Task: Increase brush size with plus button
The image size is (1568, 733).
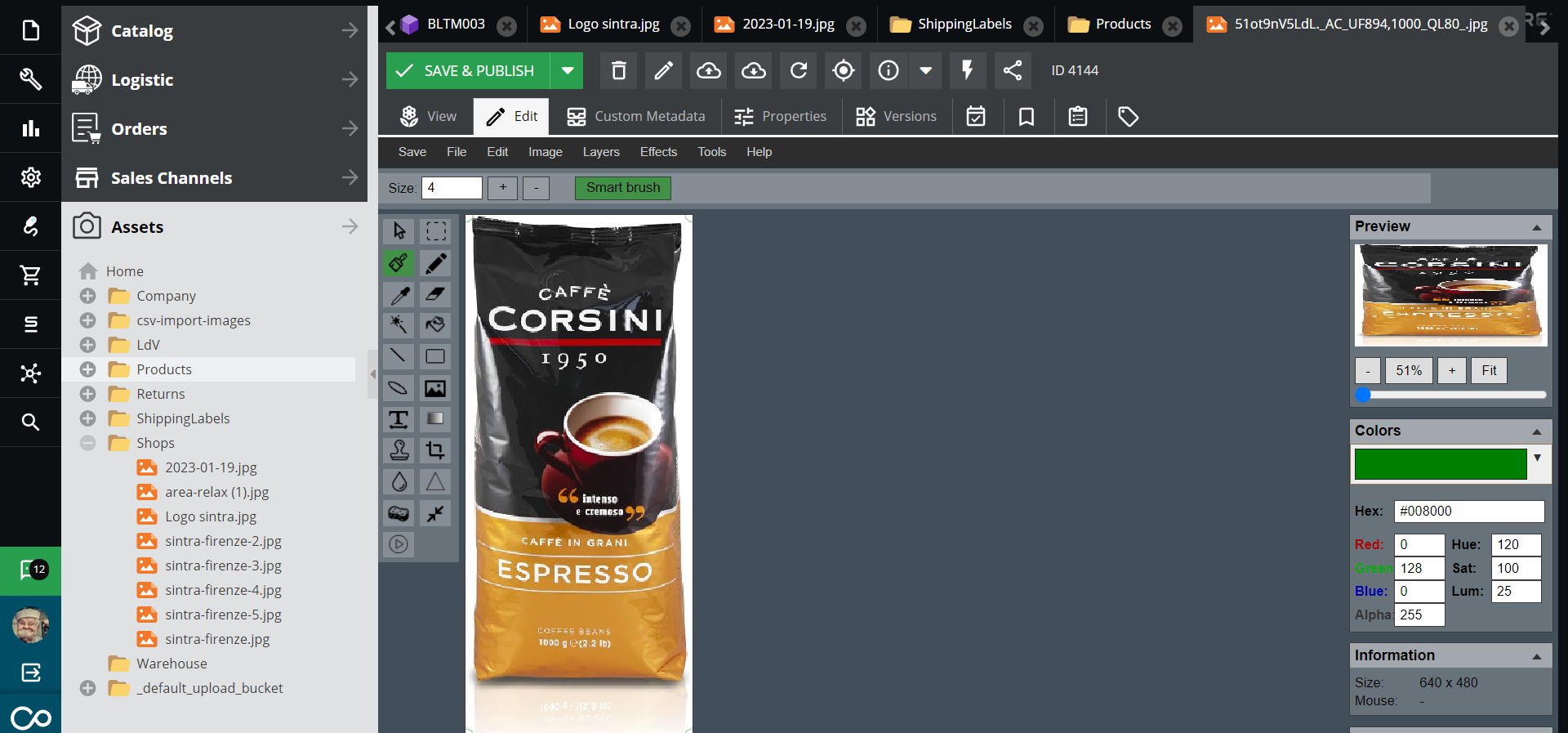Action: 503,188
